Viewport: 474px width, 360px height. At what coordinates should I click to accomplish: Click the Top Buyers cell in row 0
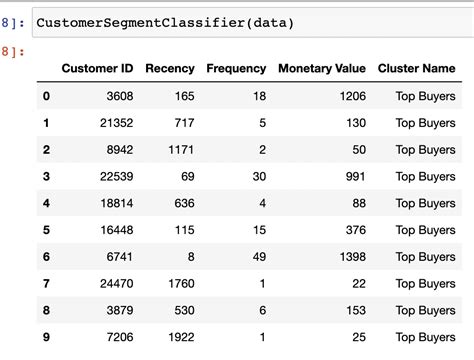(x=426, y=96)
